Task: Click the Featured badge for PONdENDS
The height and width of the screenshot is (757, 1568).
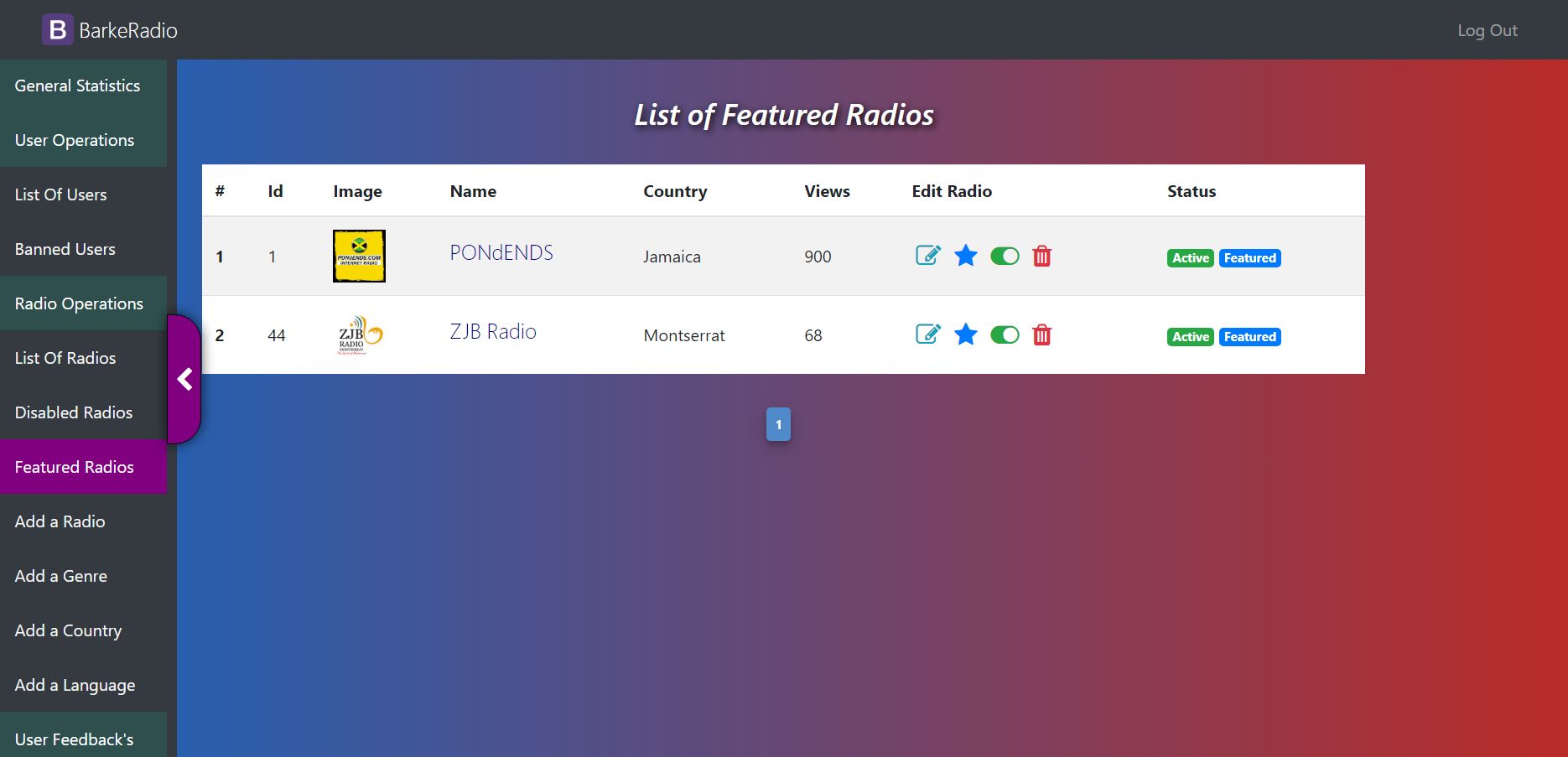Action: tap(1250, 258)
